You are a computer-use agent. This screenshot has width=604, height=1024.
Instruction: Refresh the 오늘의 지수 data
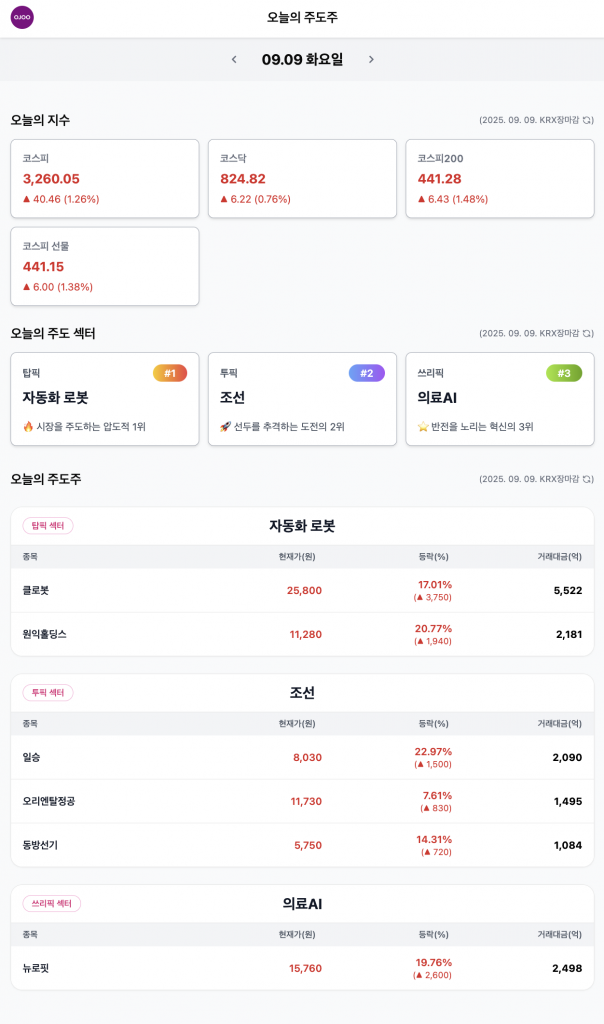coord(588,120)
